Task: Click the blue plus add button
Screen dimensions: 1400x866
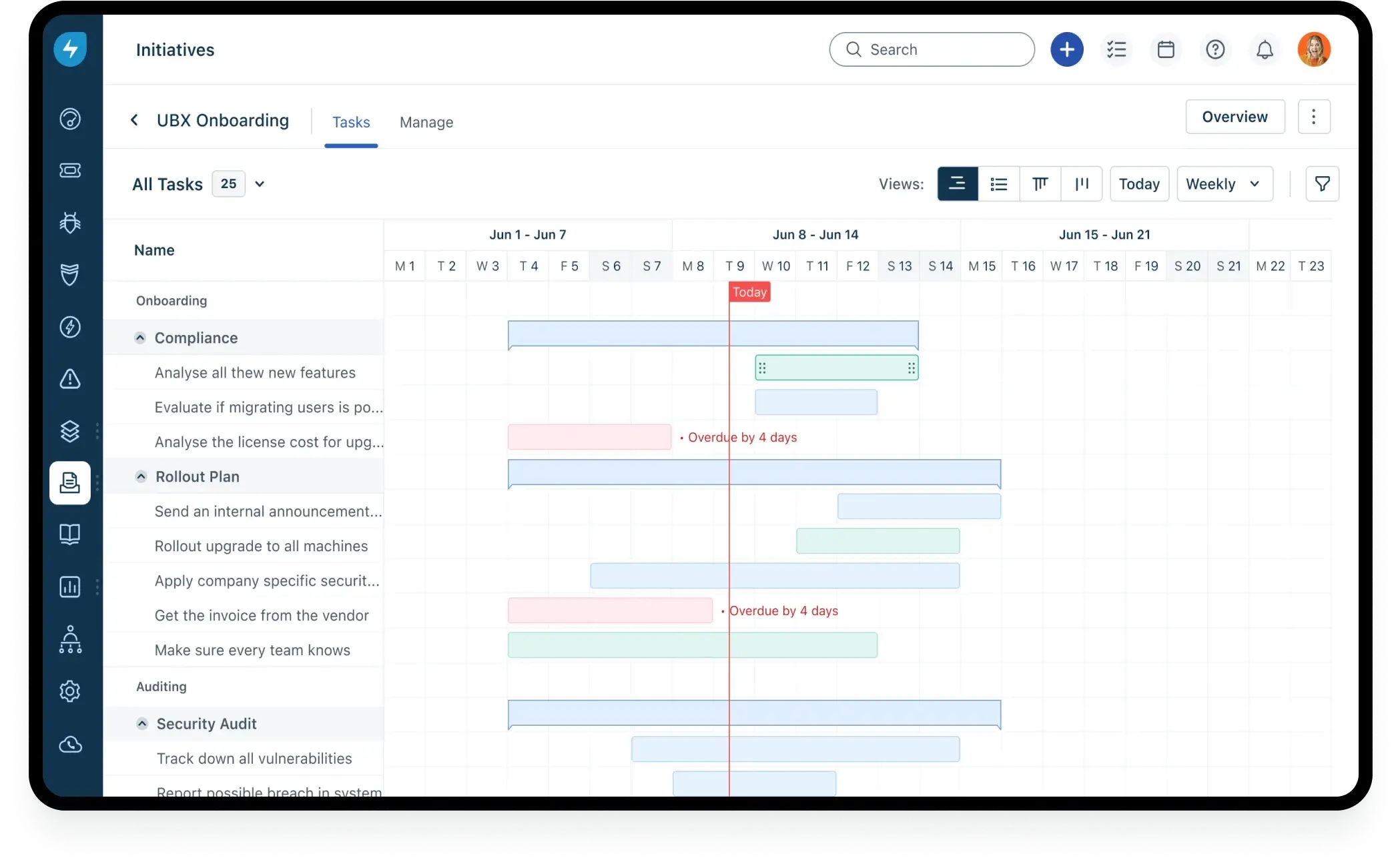Action: (x=1066, y=49)
